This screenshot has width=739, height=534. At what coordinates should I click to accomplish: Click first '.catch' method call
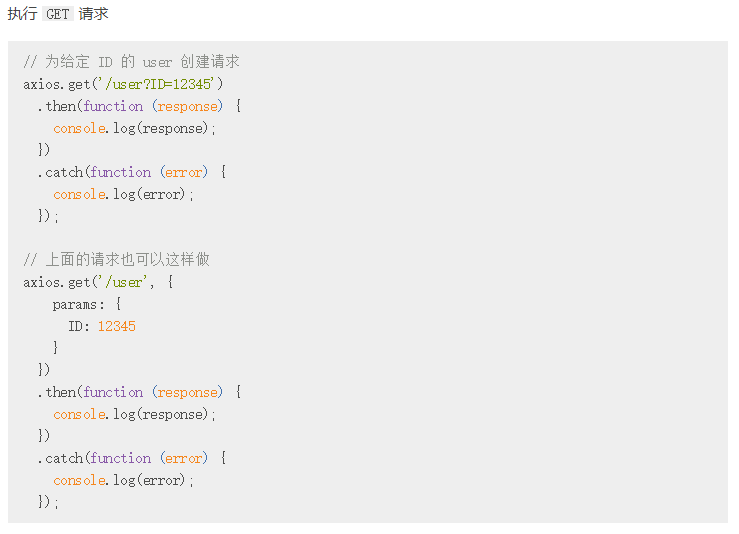tap(60, 172)
